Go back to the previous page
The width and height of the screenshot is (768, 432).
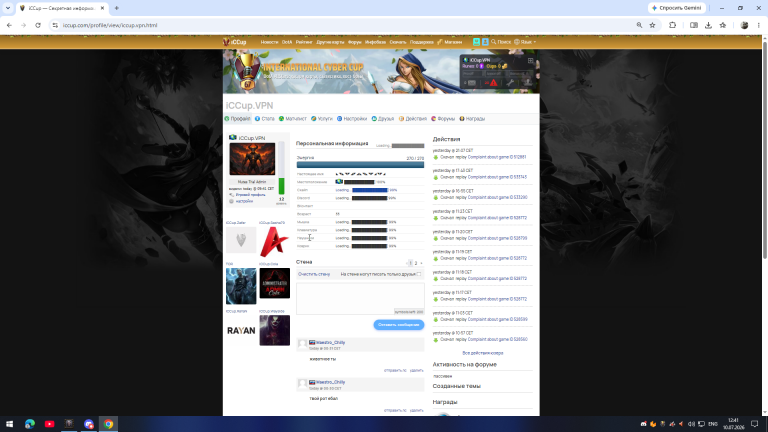click(x=9, y=25)
